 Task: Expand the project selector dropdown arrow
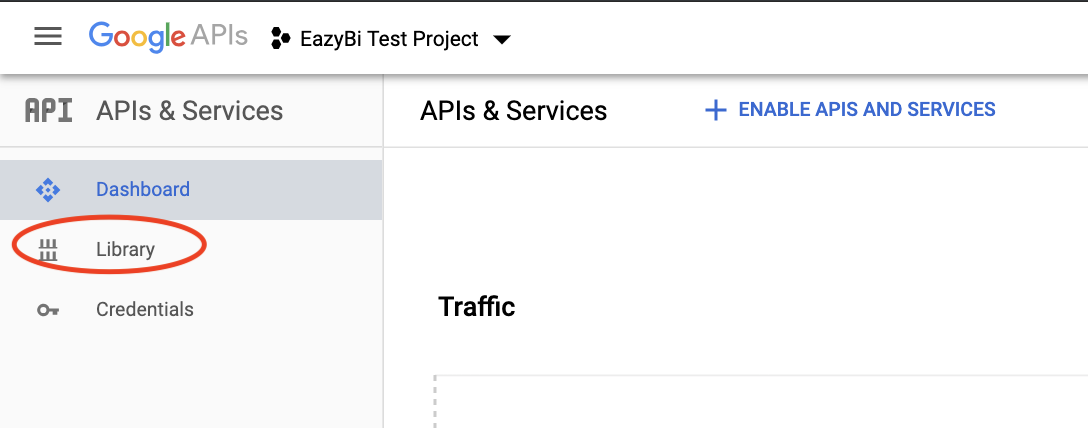[502, 40]
